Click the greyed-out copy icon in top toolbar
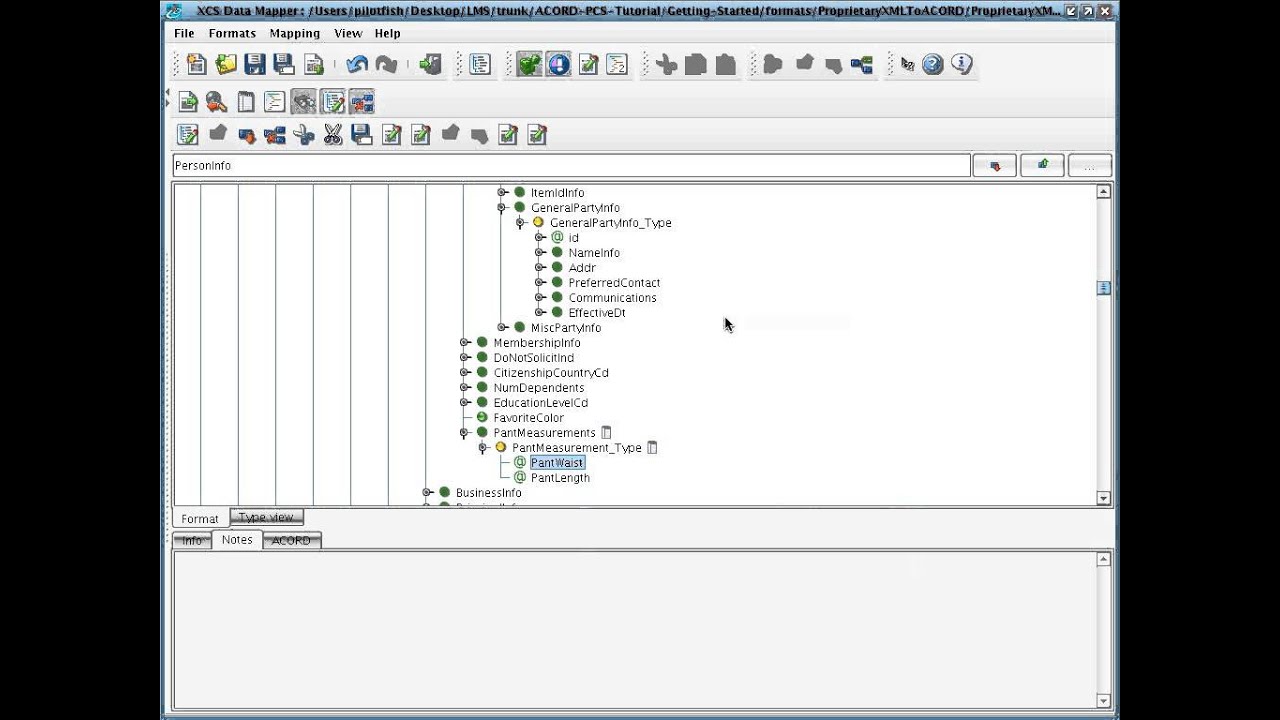 click(696, 65)
